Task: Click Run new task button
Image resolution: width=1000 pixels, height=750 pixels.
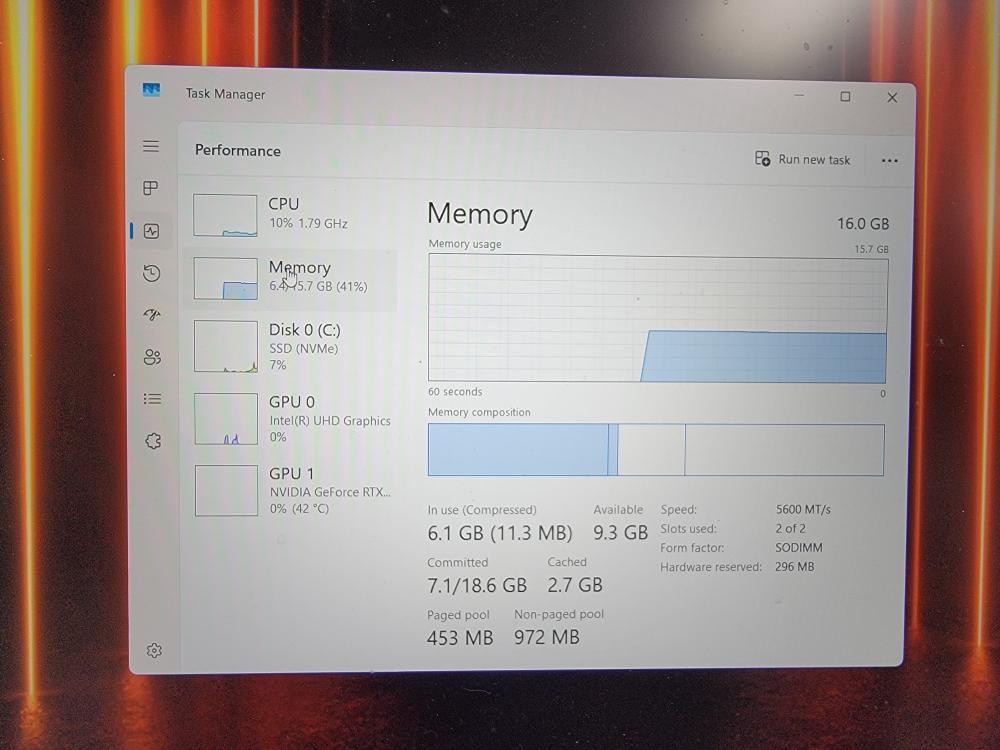Action: [802, 159]
